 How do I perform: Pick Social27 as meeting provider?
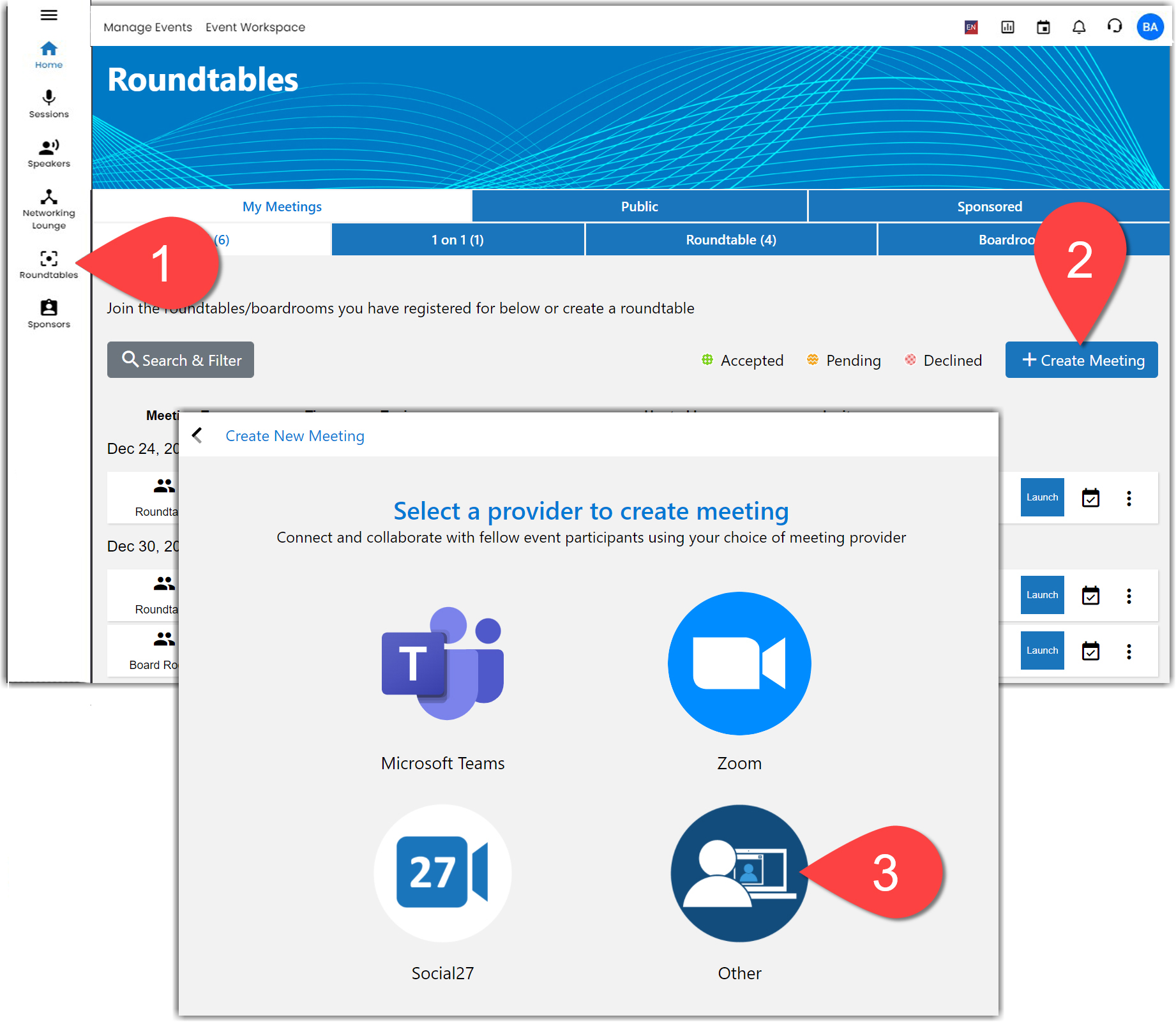[442, 873]
